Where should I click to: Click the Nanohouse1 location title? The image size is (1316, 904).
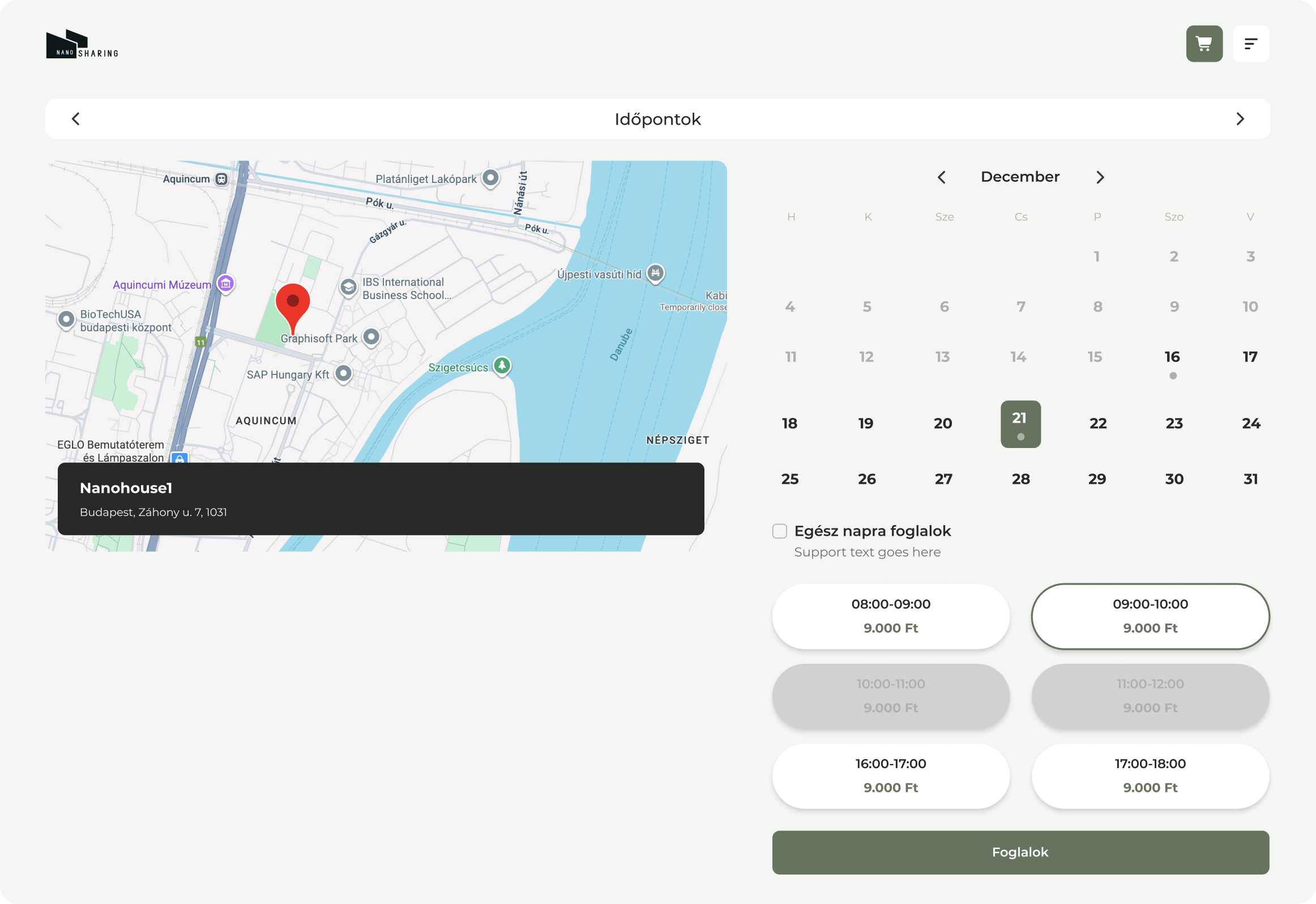pyautogui.click(x=126, y=488)
